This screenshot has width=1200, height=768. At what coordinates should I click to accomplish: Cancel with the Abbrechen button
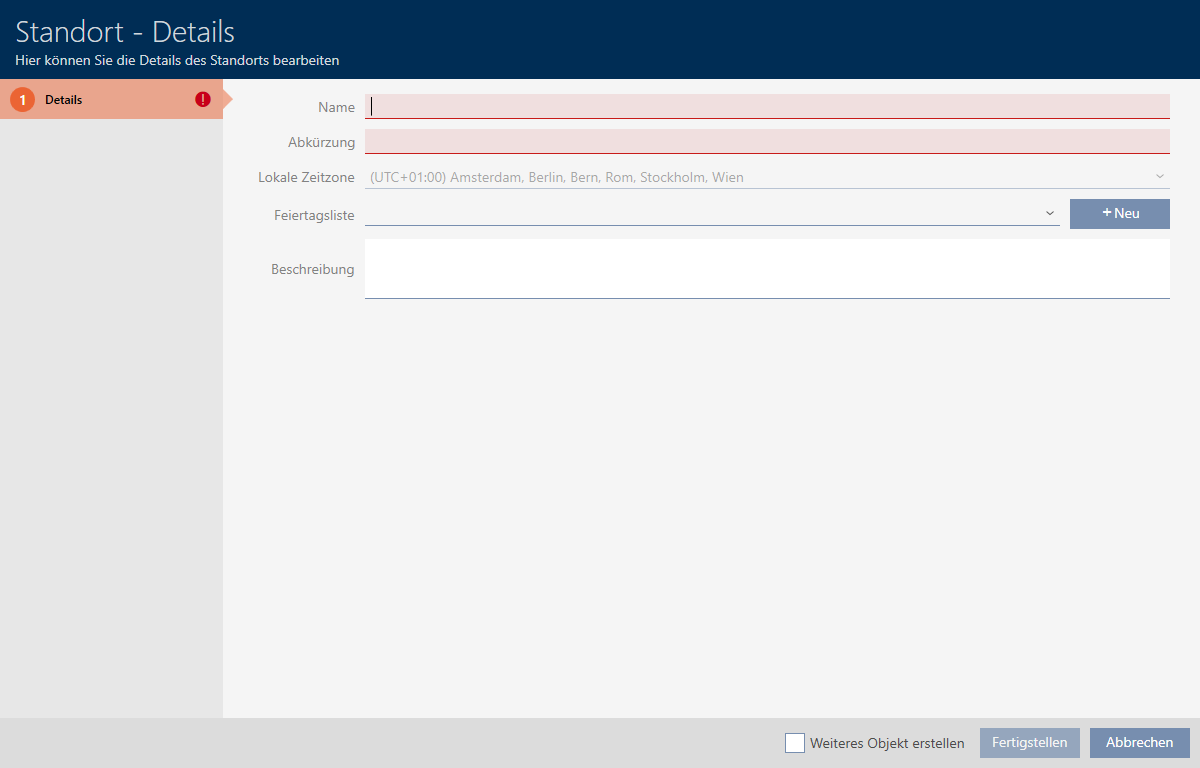pyautogui.click(x=1139, y=743)
